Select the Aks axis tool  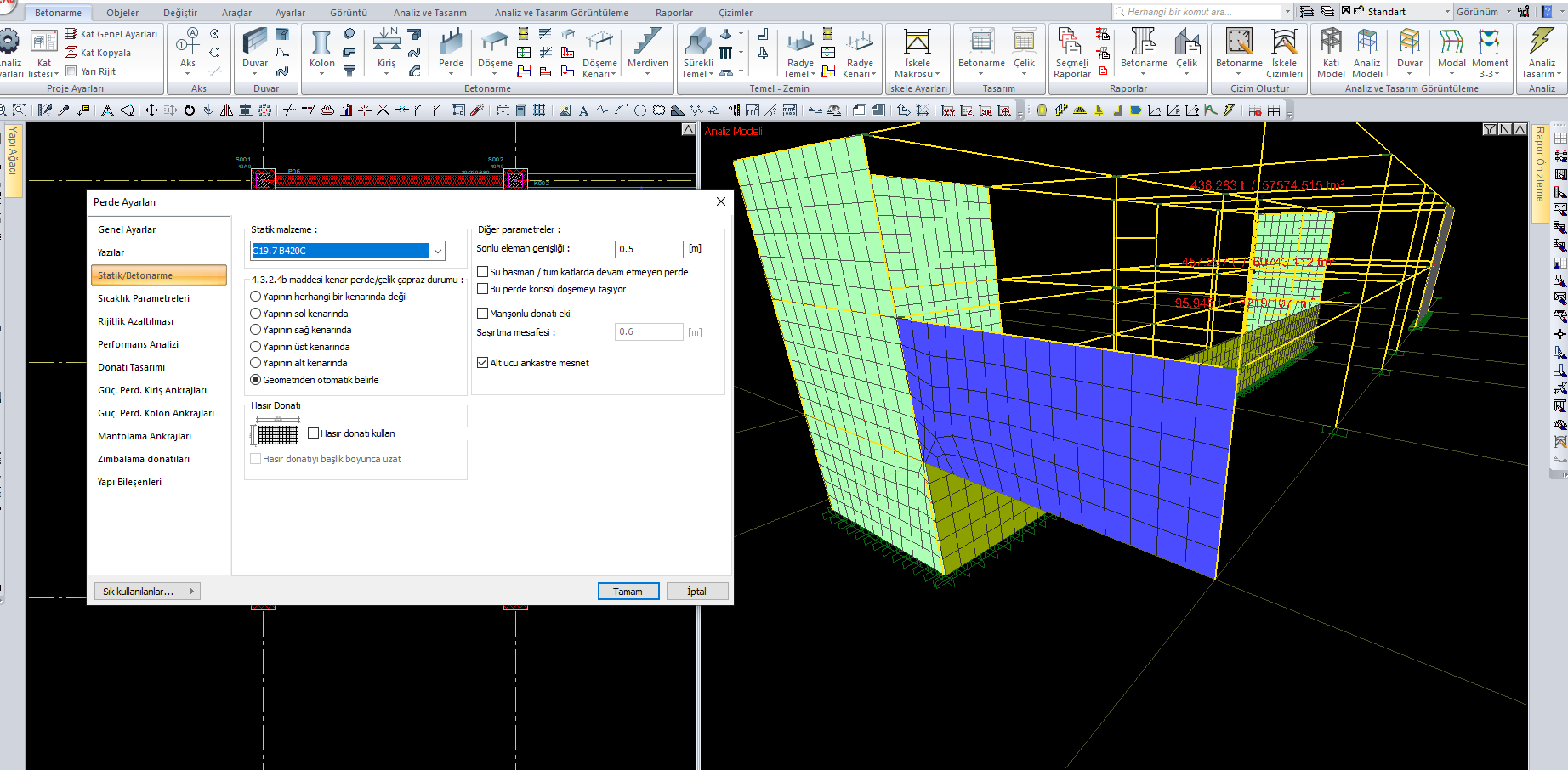(x=188, y=49)
